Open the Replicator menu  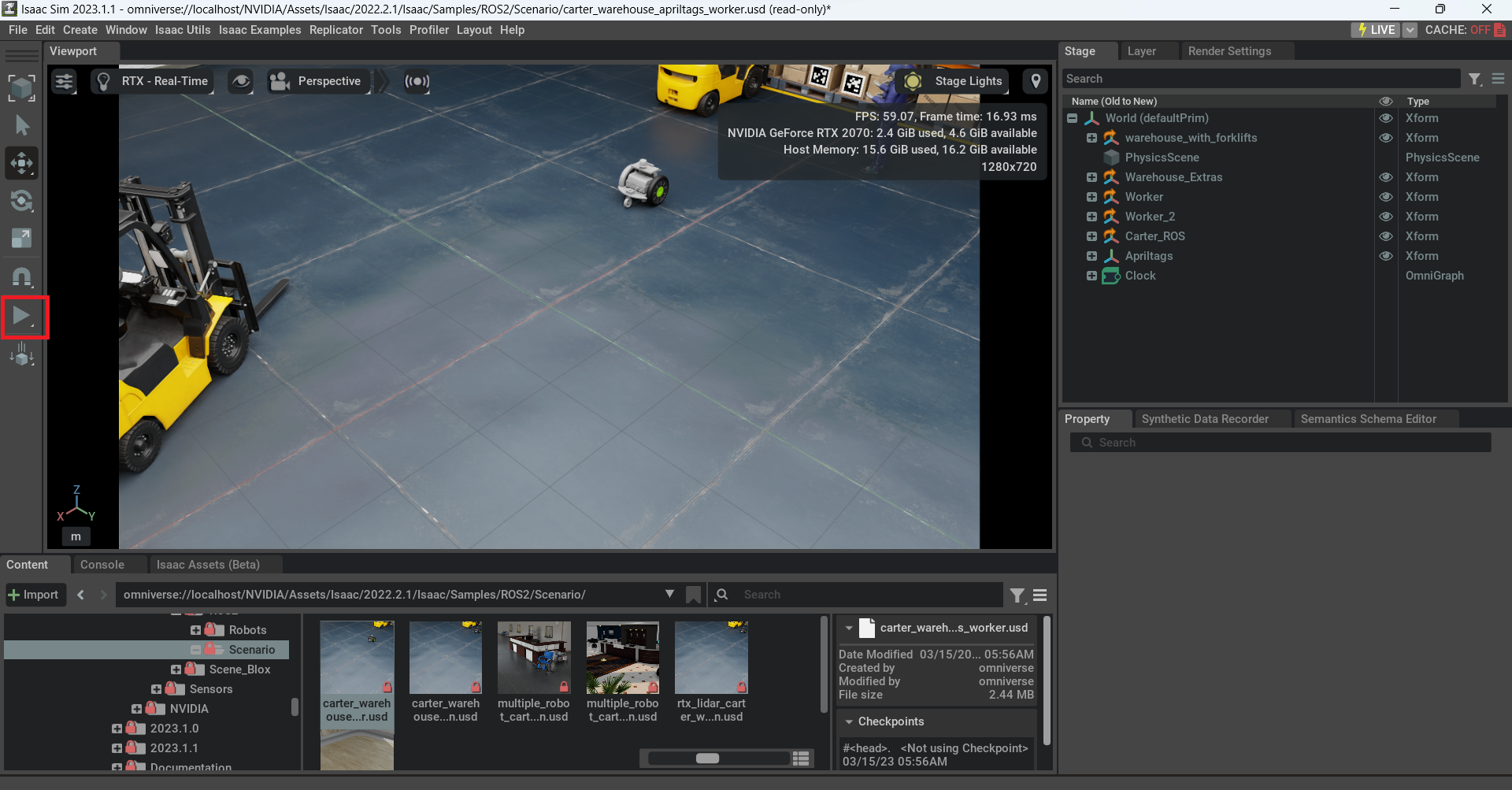(x=336, y=30)
